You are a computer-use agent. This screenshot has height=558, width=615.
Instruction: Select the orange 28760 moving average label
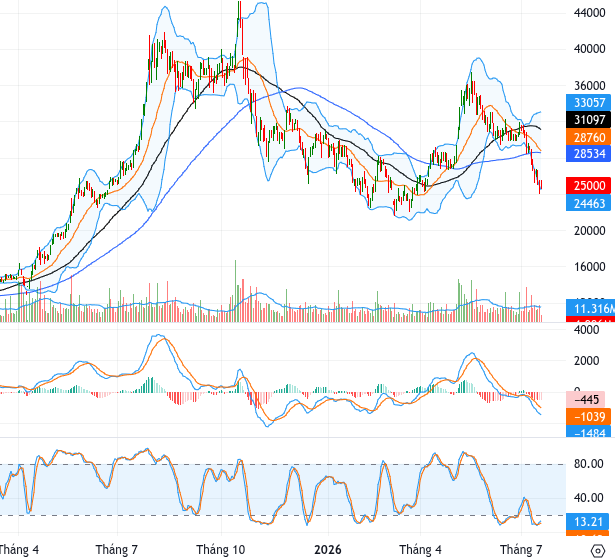point(588,138)
